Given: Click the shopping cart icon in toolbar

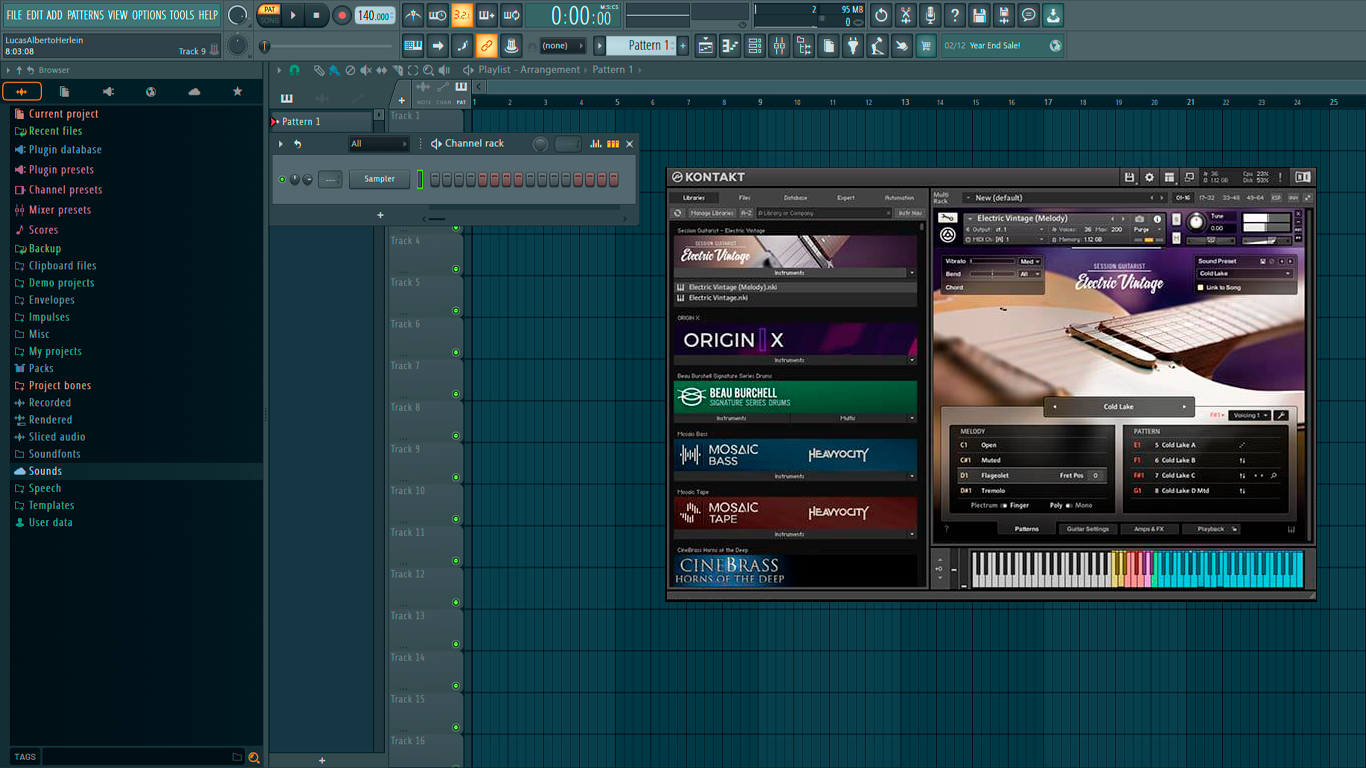Looking at the screenshot, I should 926,45.
